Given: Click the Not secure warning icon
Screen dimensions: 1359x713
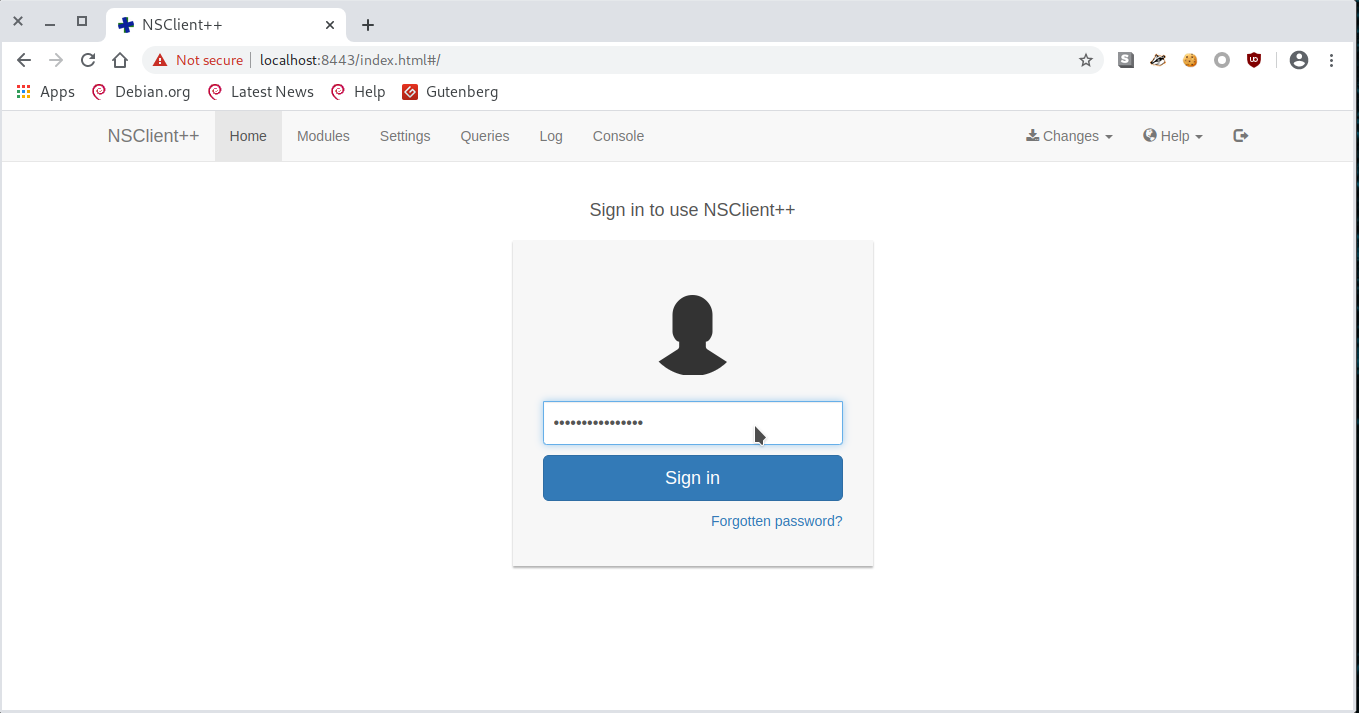Looking at the screenshot, I should 160,60.
